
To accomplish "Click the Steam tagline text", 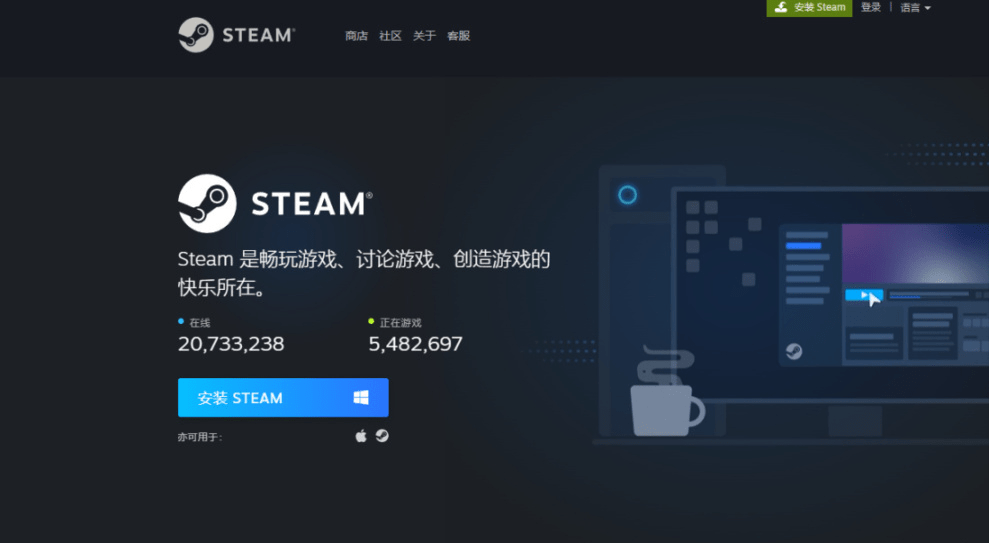I will point(364,272).
